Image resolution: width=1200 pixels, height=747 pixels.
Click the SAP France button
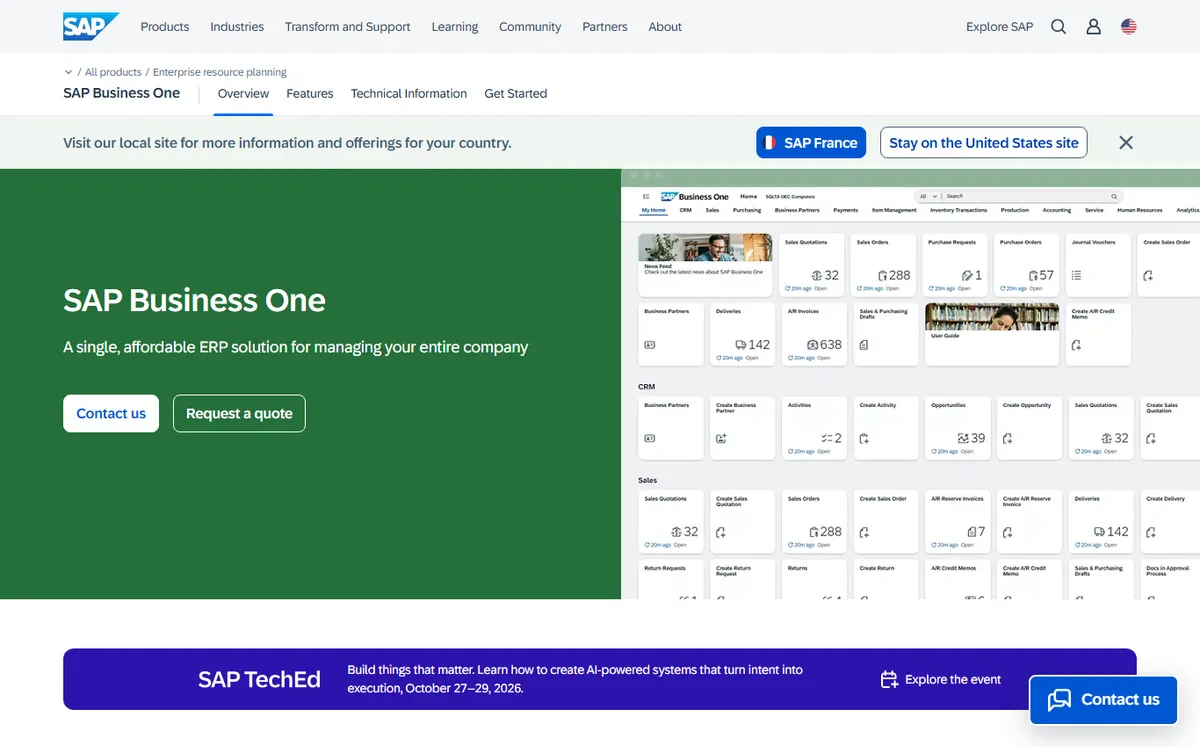[x=811, y=143]
